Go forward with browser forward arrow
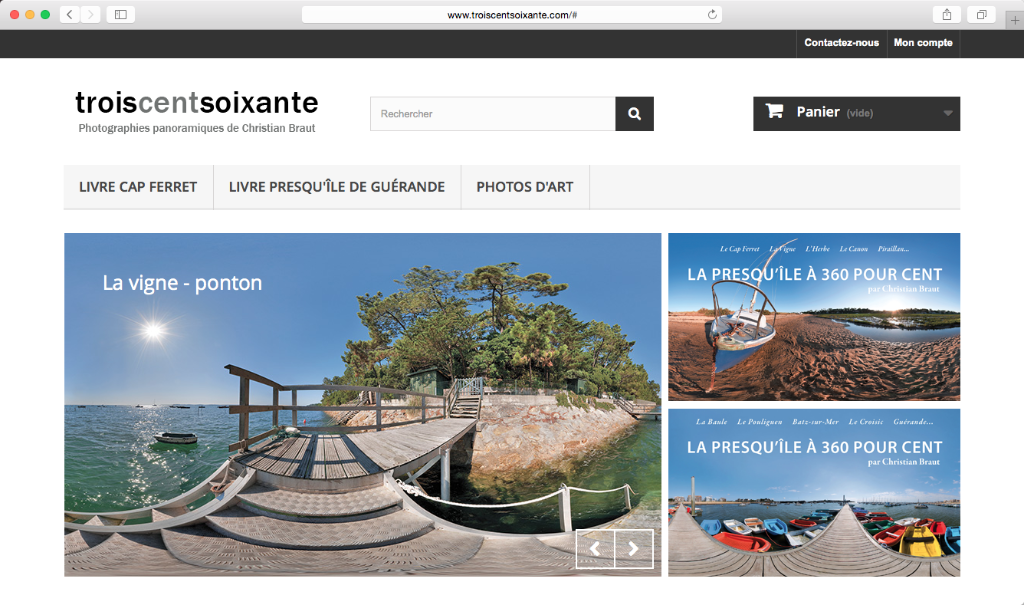This screenshot has width=1024, height=605. pos(90,14)
